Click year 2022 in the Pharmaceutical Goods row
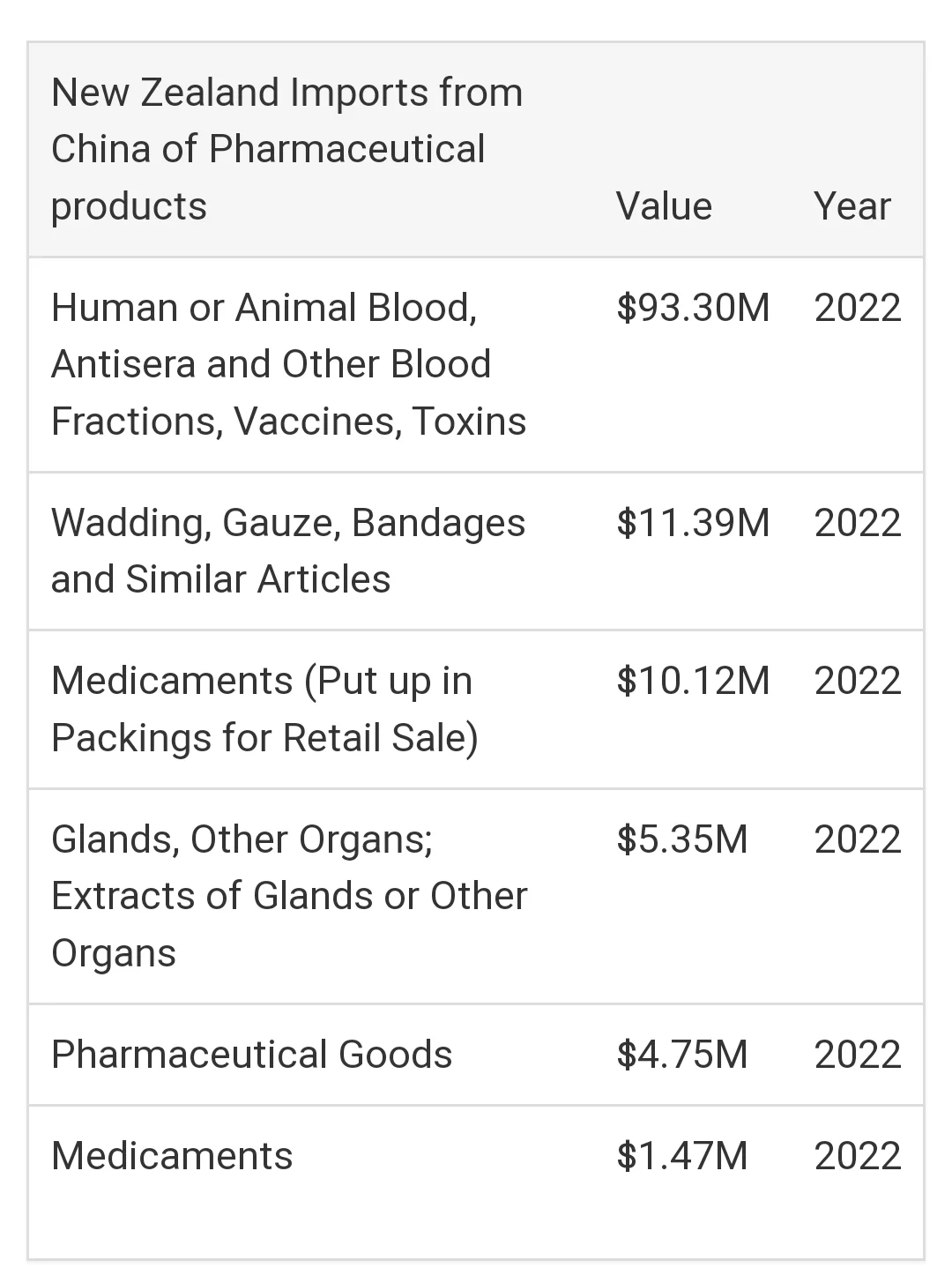The width and height of the screenshot is (952, 1268). (858, 1055)
